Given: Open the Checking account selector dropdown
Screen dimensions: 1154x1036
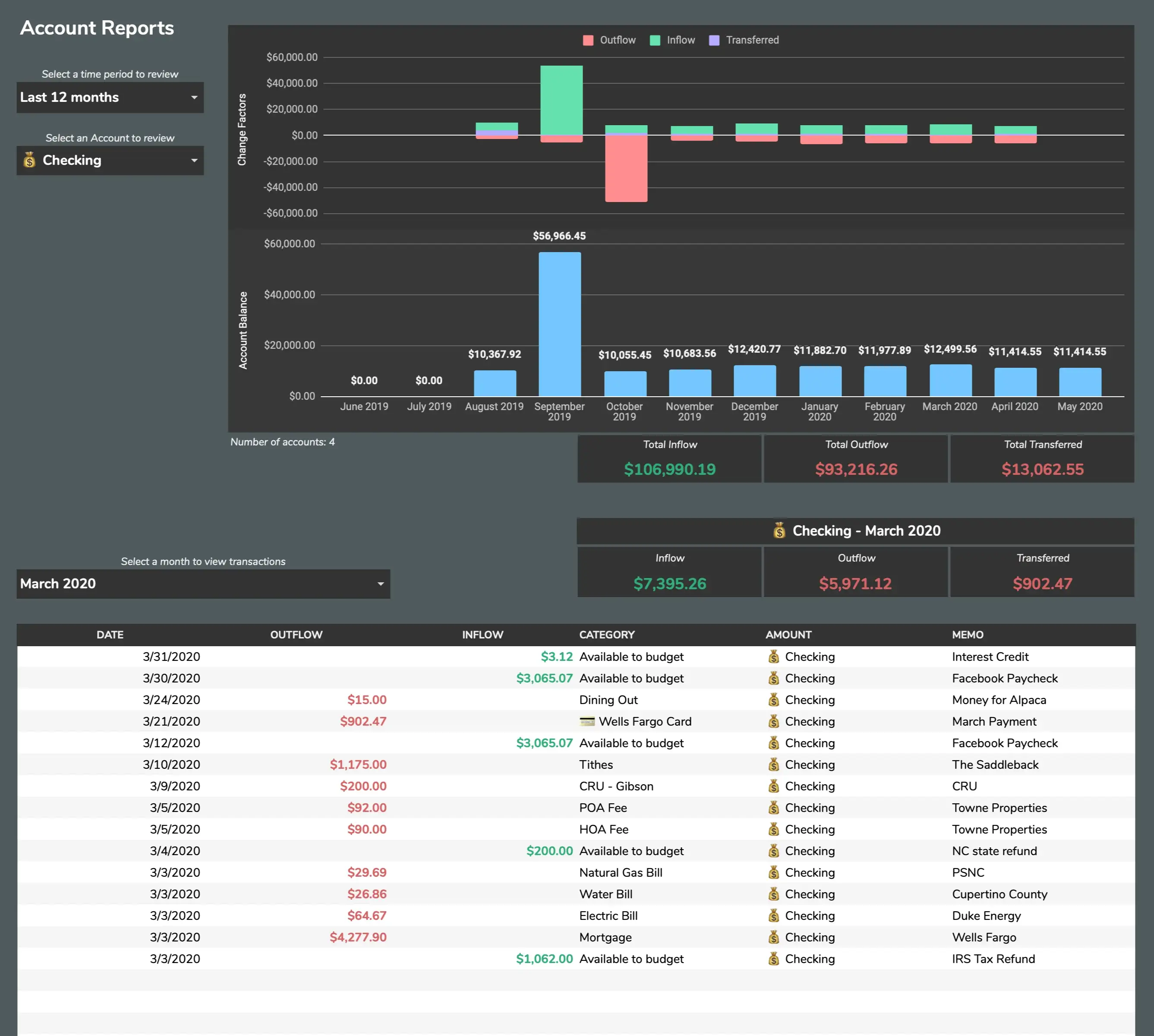Looking at the screenshot, I should point(110,161).
